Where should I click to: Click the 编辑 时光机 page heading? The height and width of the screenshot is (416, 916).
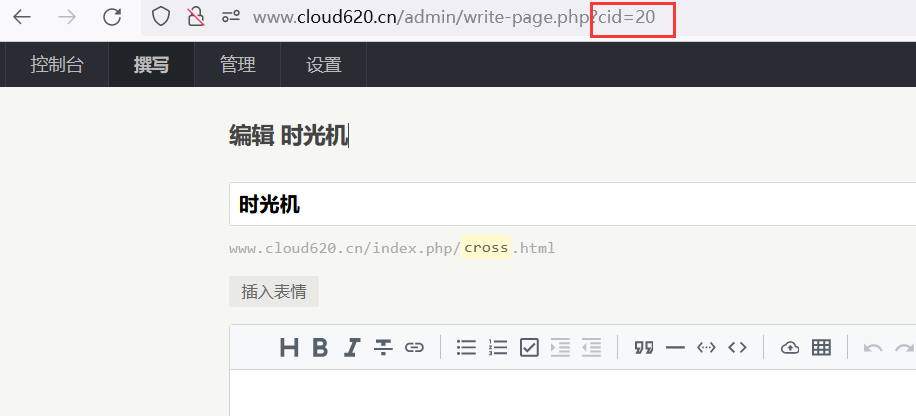point(289,136)
